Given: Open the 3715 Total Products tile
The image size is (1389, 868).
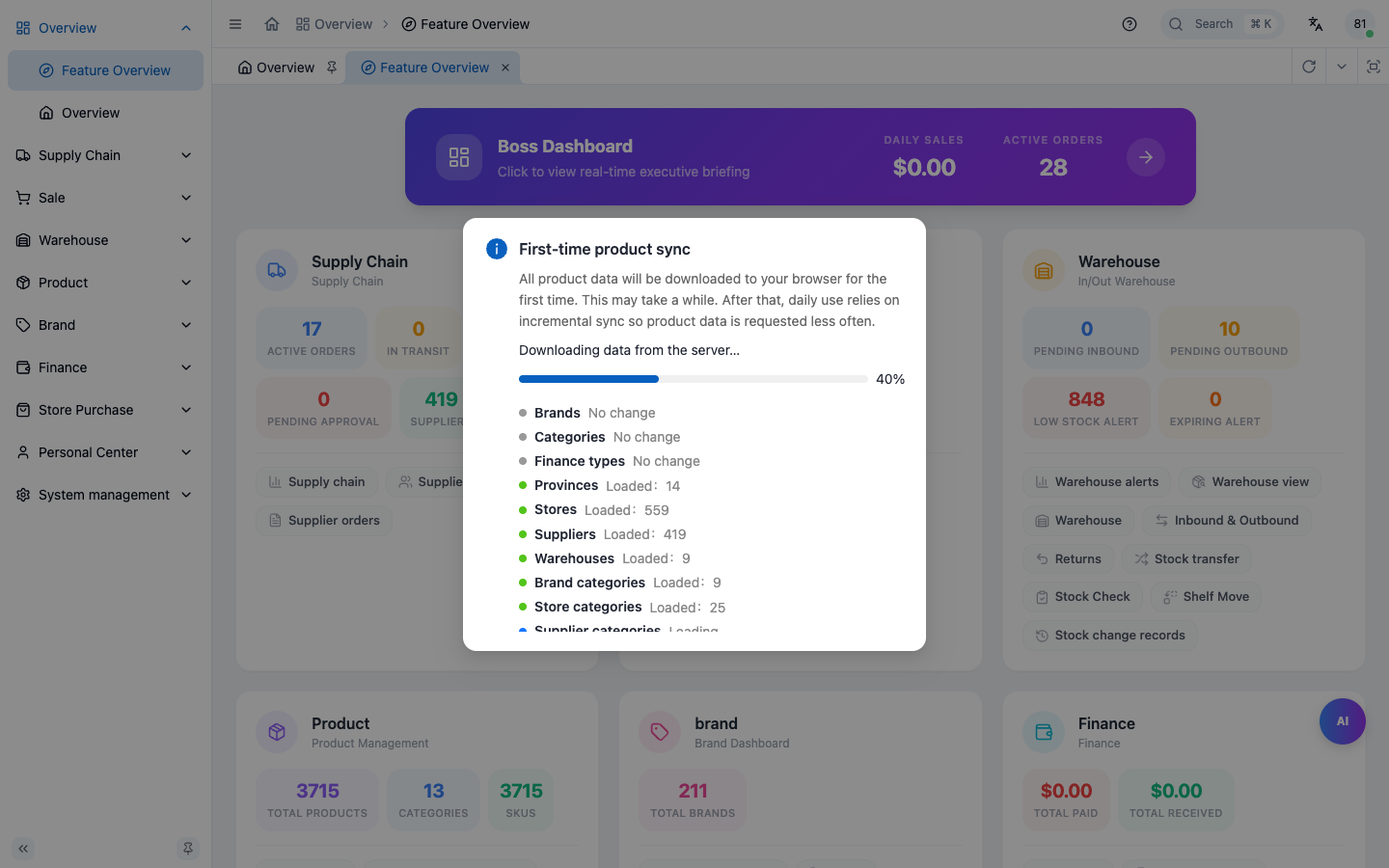Looking at the screenshot, I should (x=317, y=800).
